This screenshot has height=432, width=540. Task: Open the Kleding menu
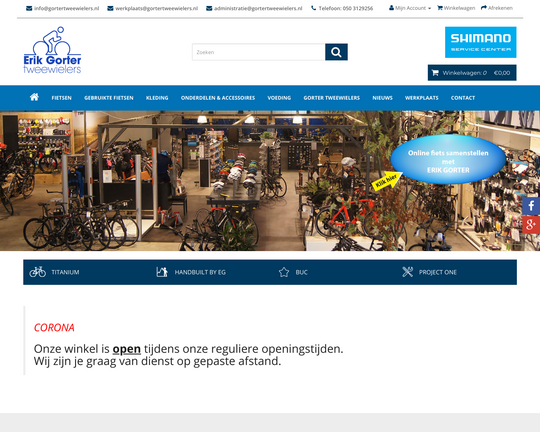157,98
